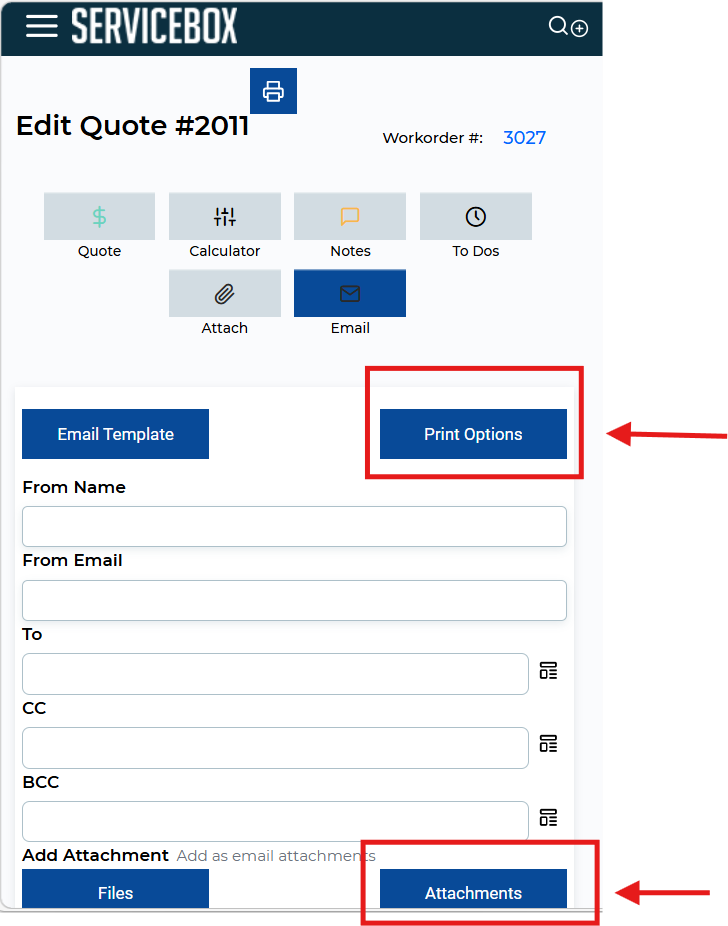Click the ServiceBox logo
The width and height of the screenshot is (728, 926).
(x=154, y=26)
